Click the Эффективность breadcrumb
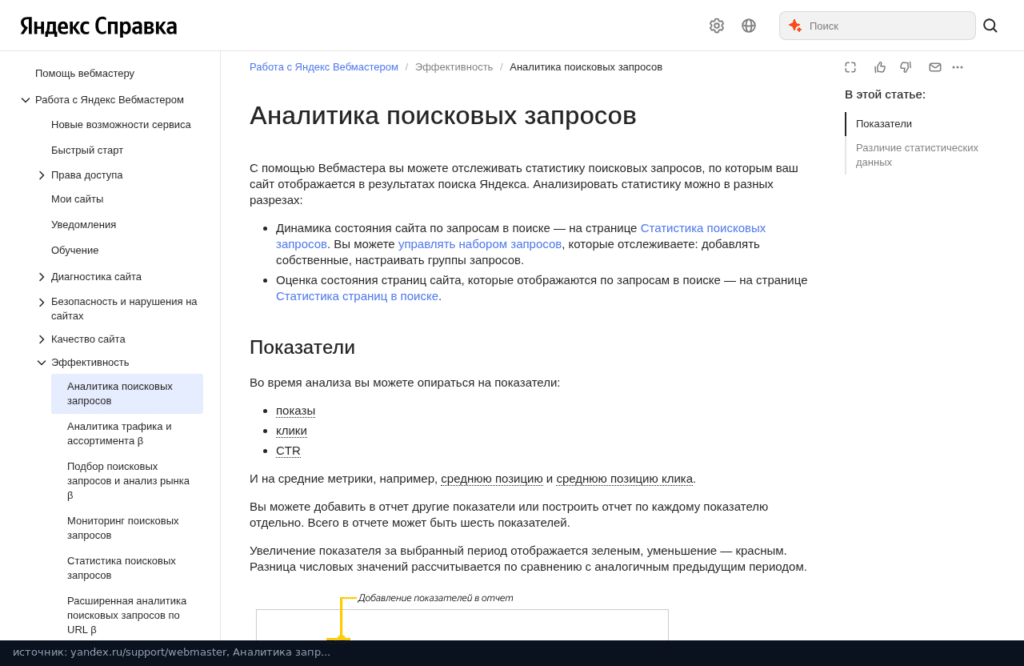The width and height of the screenshot is (1024, 666). click(x=454, y=67)
